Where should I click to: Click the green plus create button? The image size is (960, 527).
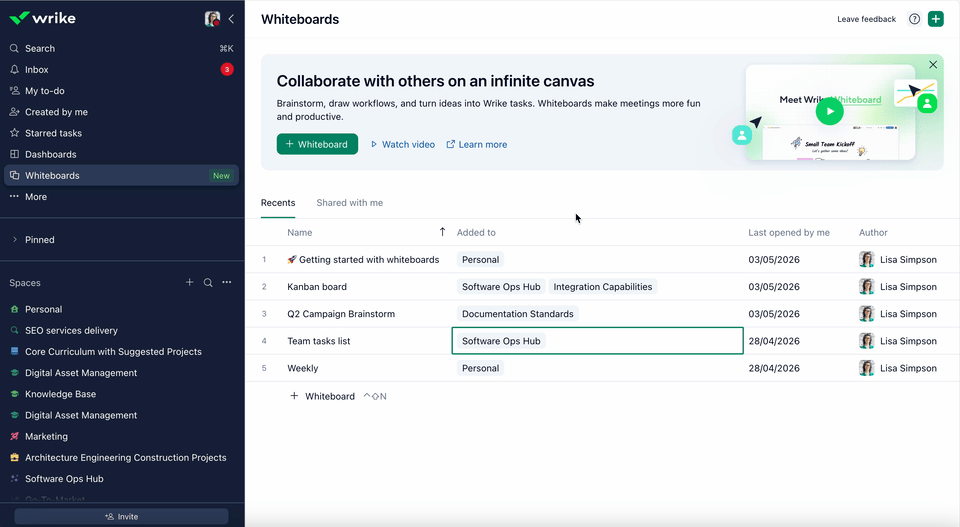(936, 19)
